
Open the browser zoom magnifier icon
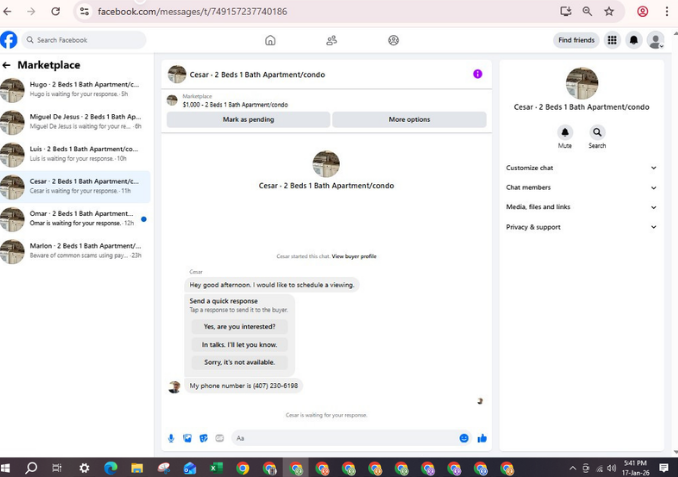coord(587,11)
